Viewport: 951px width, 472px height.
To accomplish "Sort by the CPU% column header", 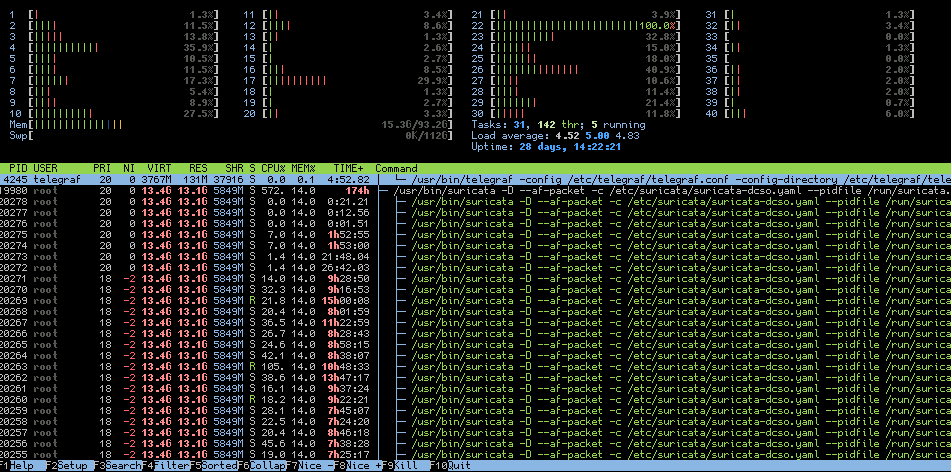I will click(276, 167).
